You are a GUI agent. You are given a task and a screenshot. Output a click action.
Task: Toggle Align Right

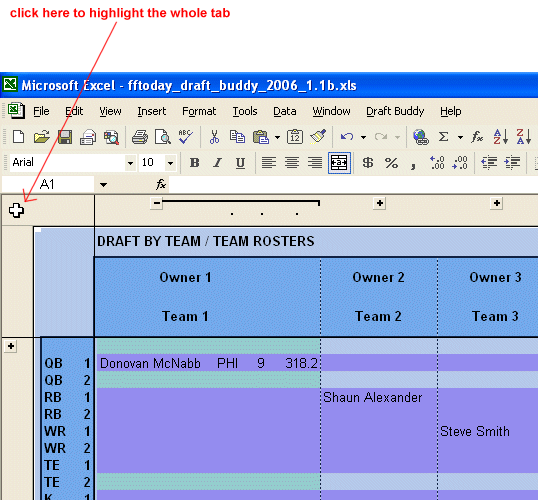point(315,162)
